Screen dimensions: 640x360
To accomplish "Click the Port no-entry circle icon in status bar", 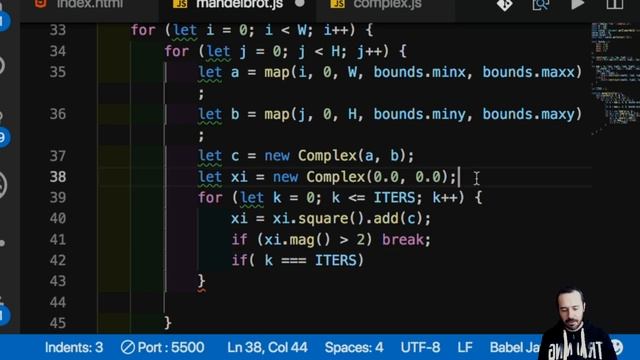I will pyautogui.click(x=127, y=347).
